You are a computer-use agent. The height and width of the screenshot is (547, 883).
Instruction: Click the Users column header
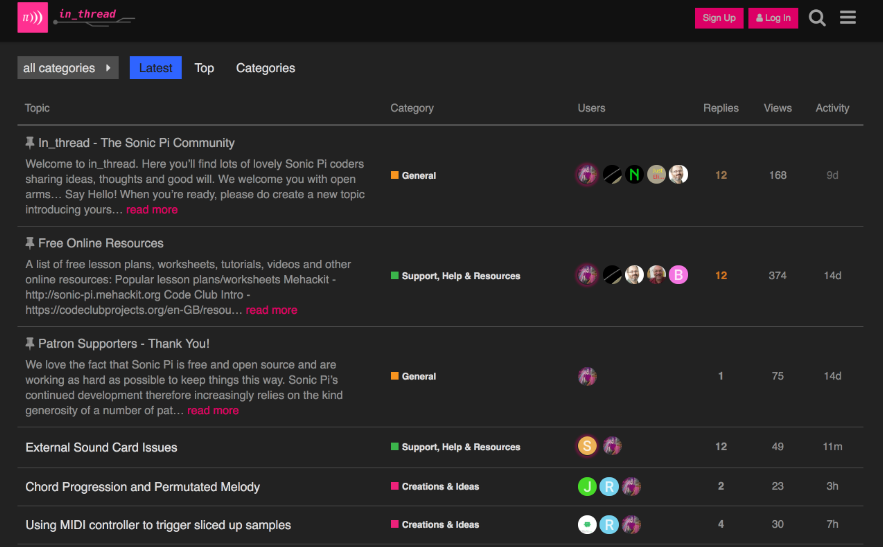[591, 108]
